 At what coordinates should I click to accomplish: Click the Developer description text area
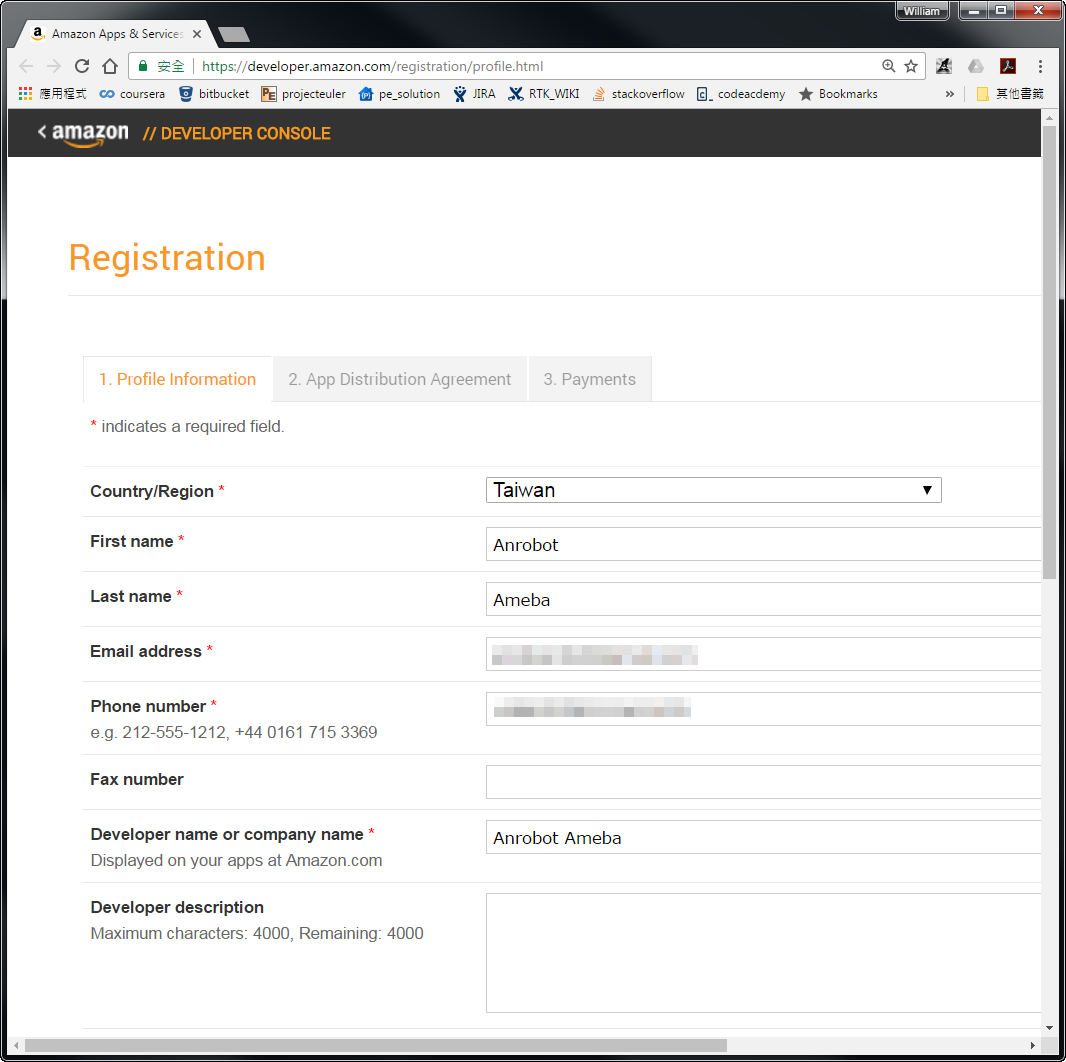[x=763, y=953]
